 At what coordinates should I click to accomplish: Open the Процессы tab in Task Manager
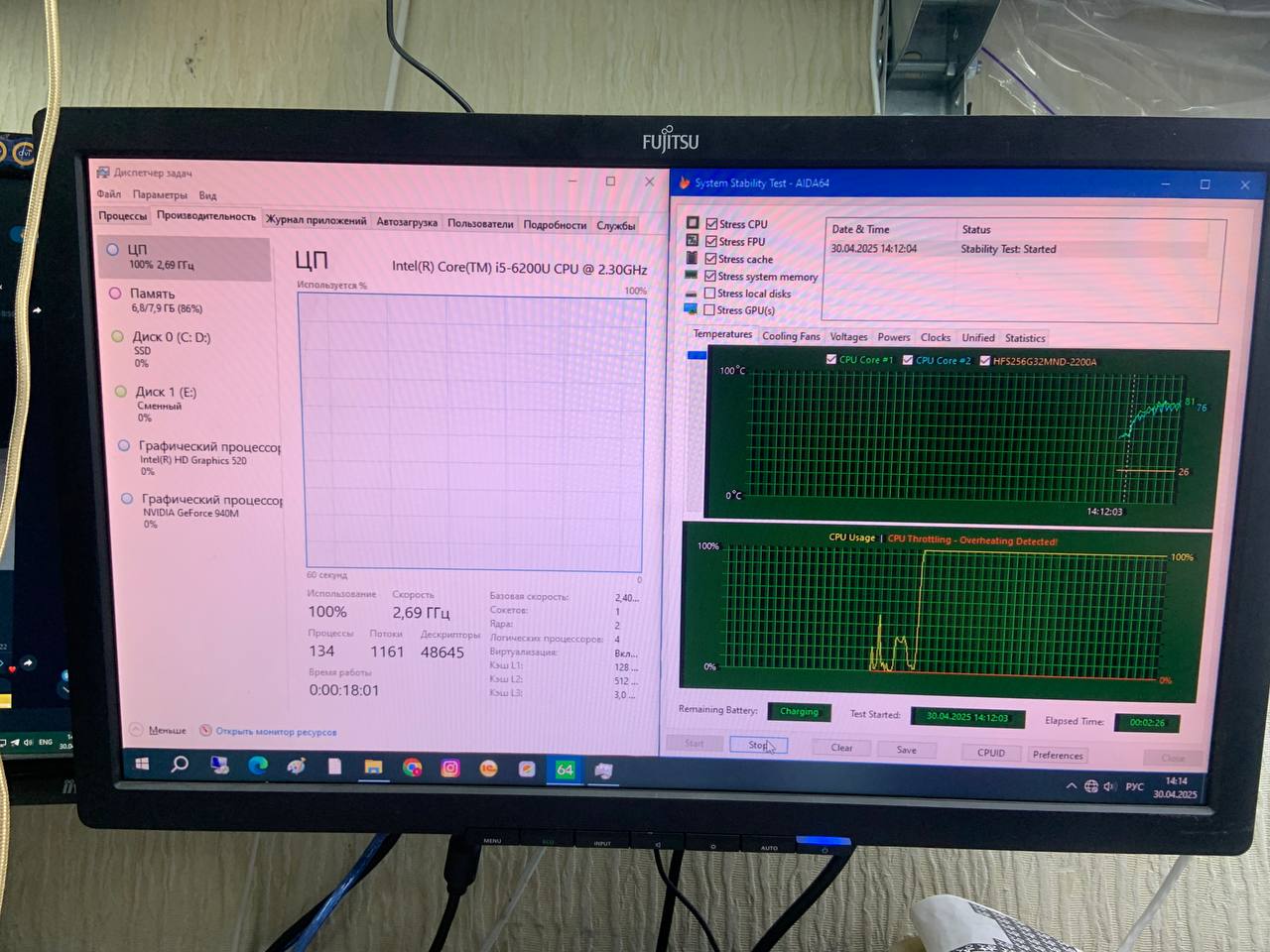(x=122, y=215)
